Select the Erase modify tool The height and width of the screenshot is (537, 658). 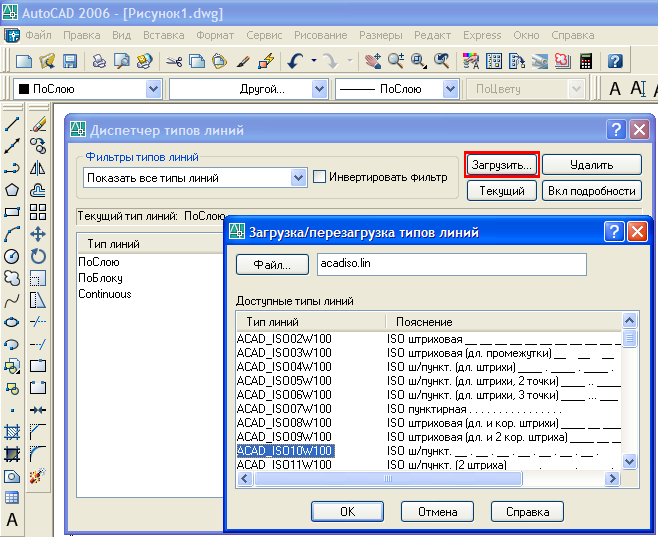[x=38, y=124]
